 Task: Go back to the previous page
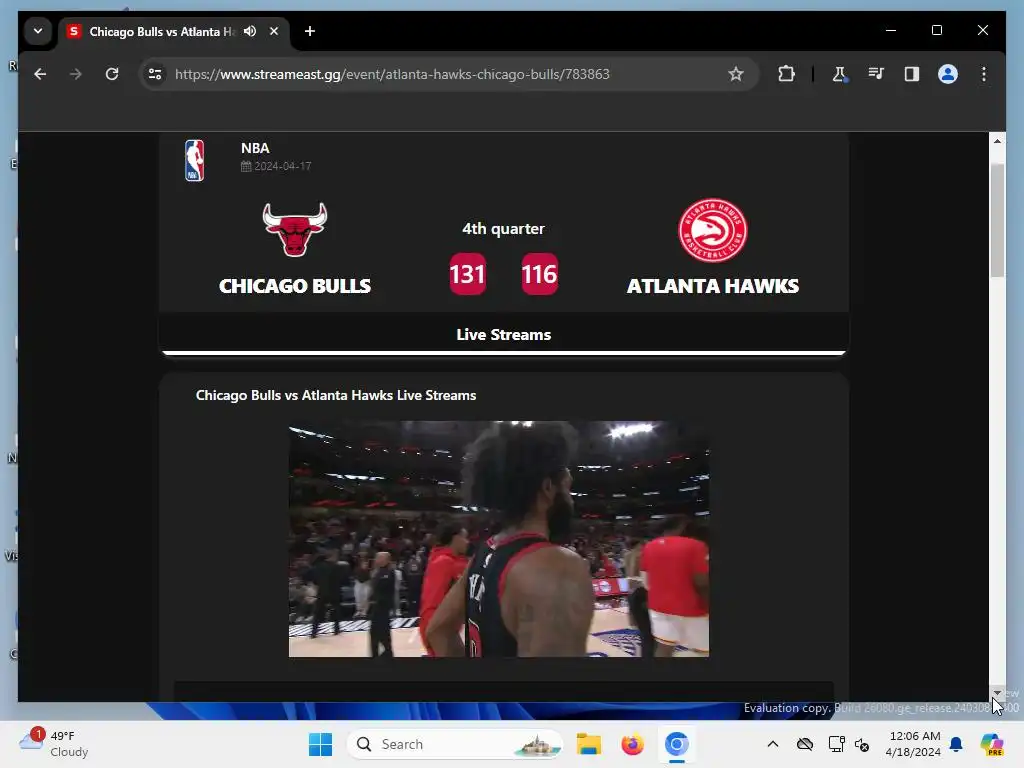tap(40, 74)
